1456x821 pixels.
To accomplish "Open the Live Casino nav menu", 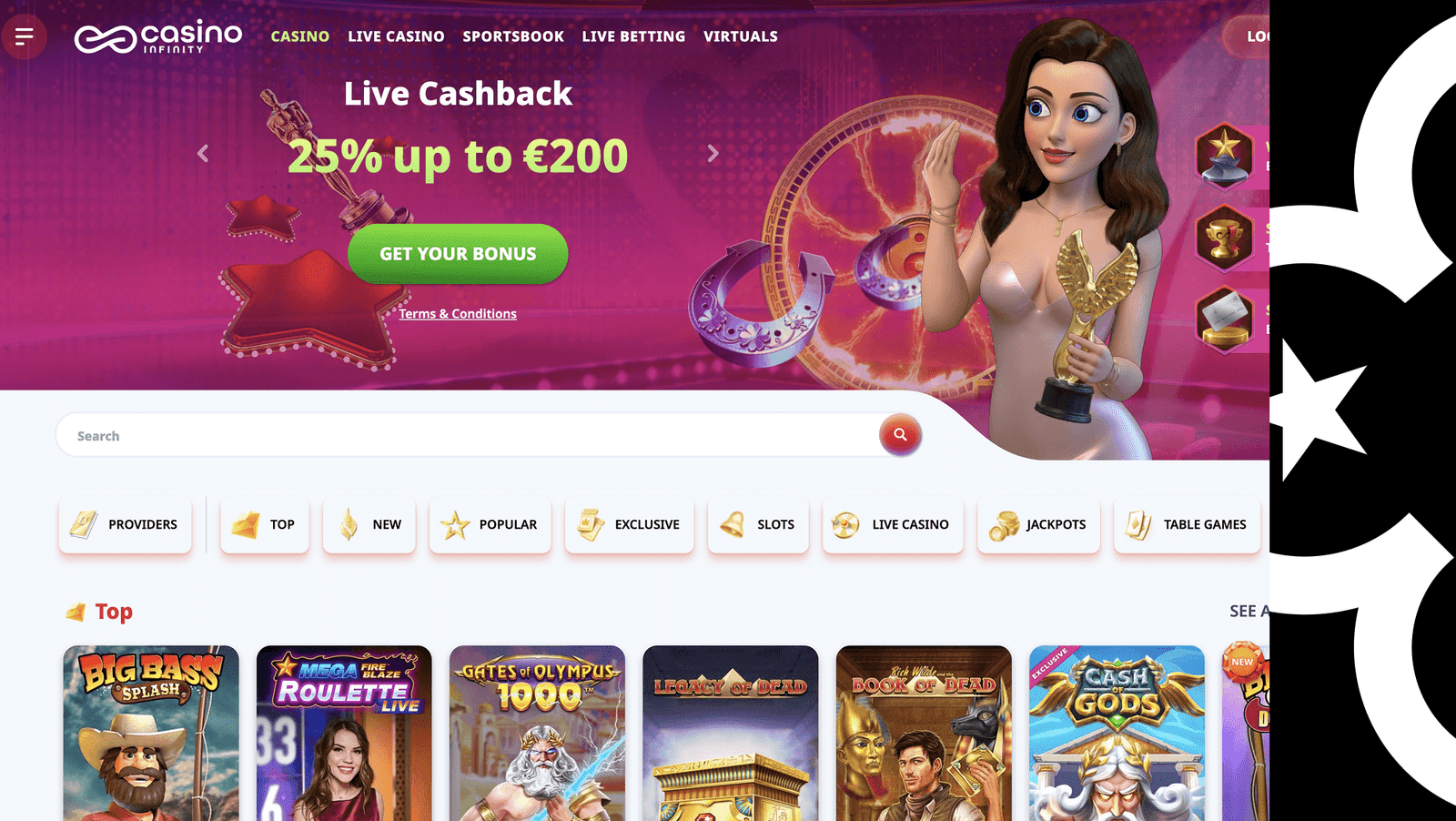I will coord(396,36).
